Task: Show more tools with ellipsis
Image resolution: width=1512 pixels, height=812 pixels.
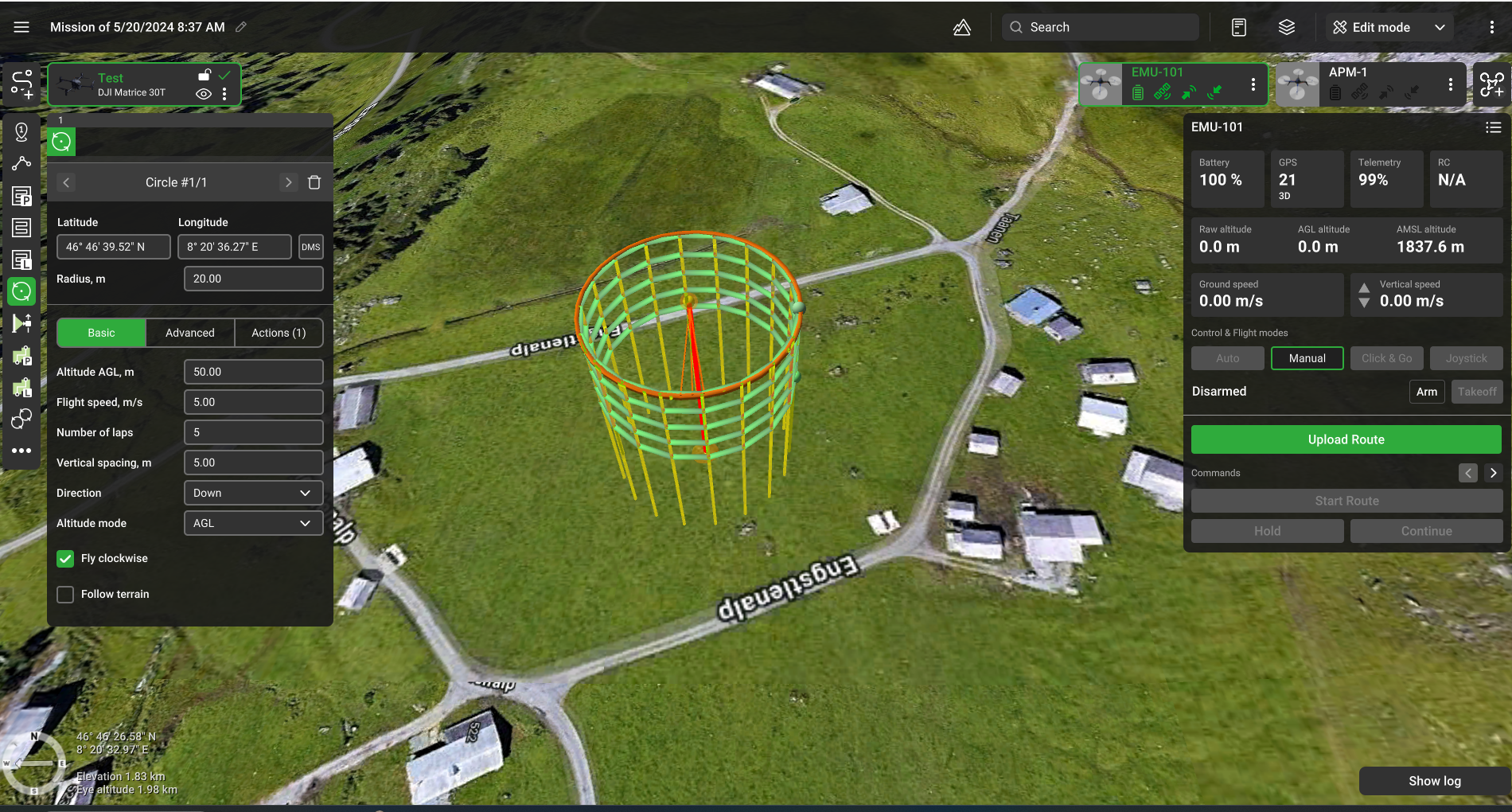Action: (x=21, y=451)
